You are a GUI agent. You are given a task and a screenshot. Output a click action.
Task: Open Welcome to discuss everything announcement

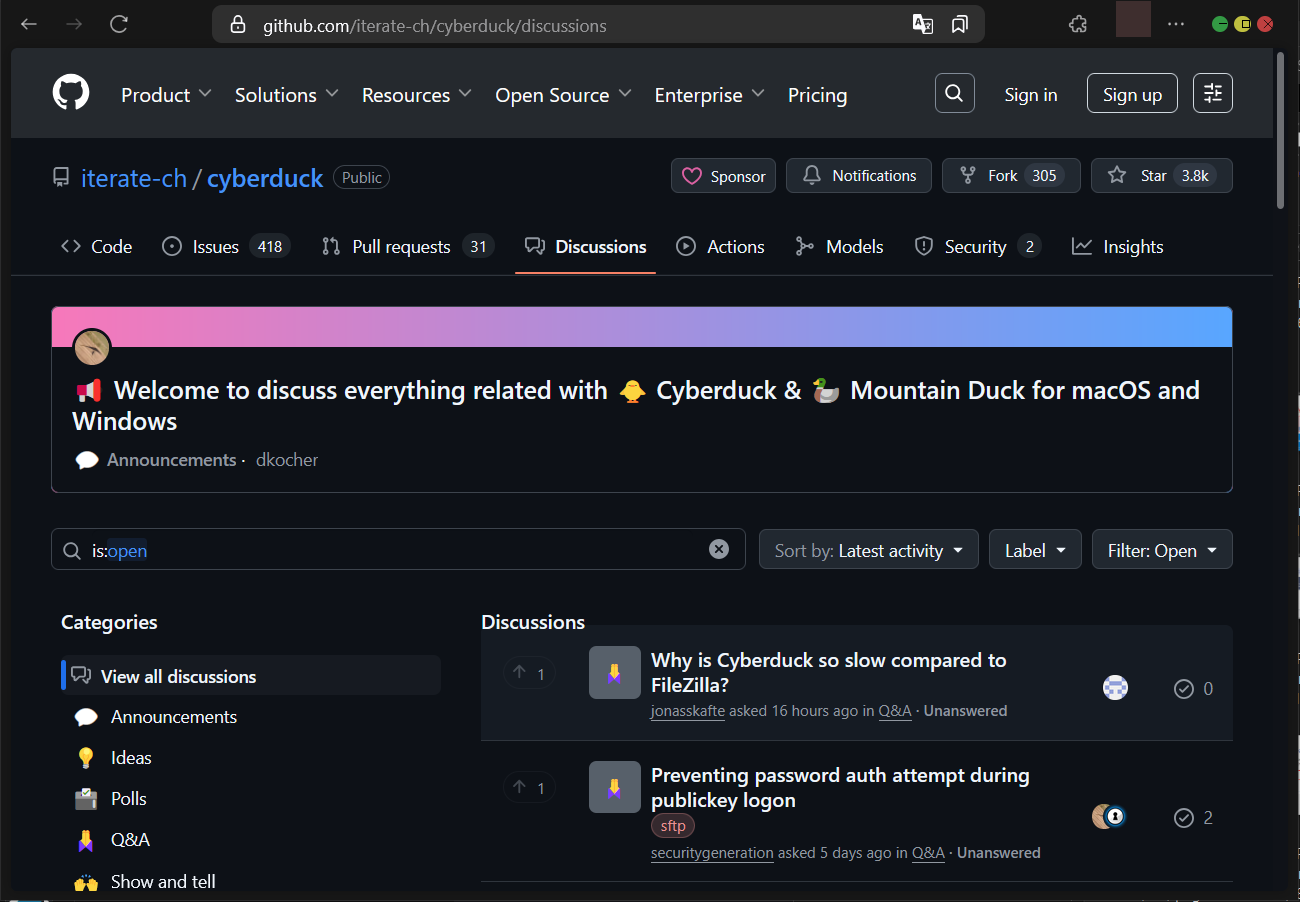coord(636,405)
